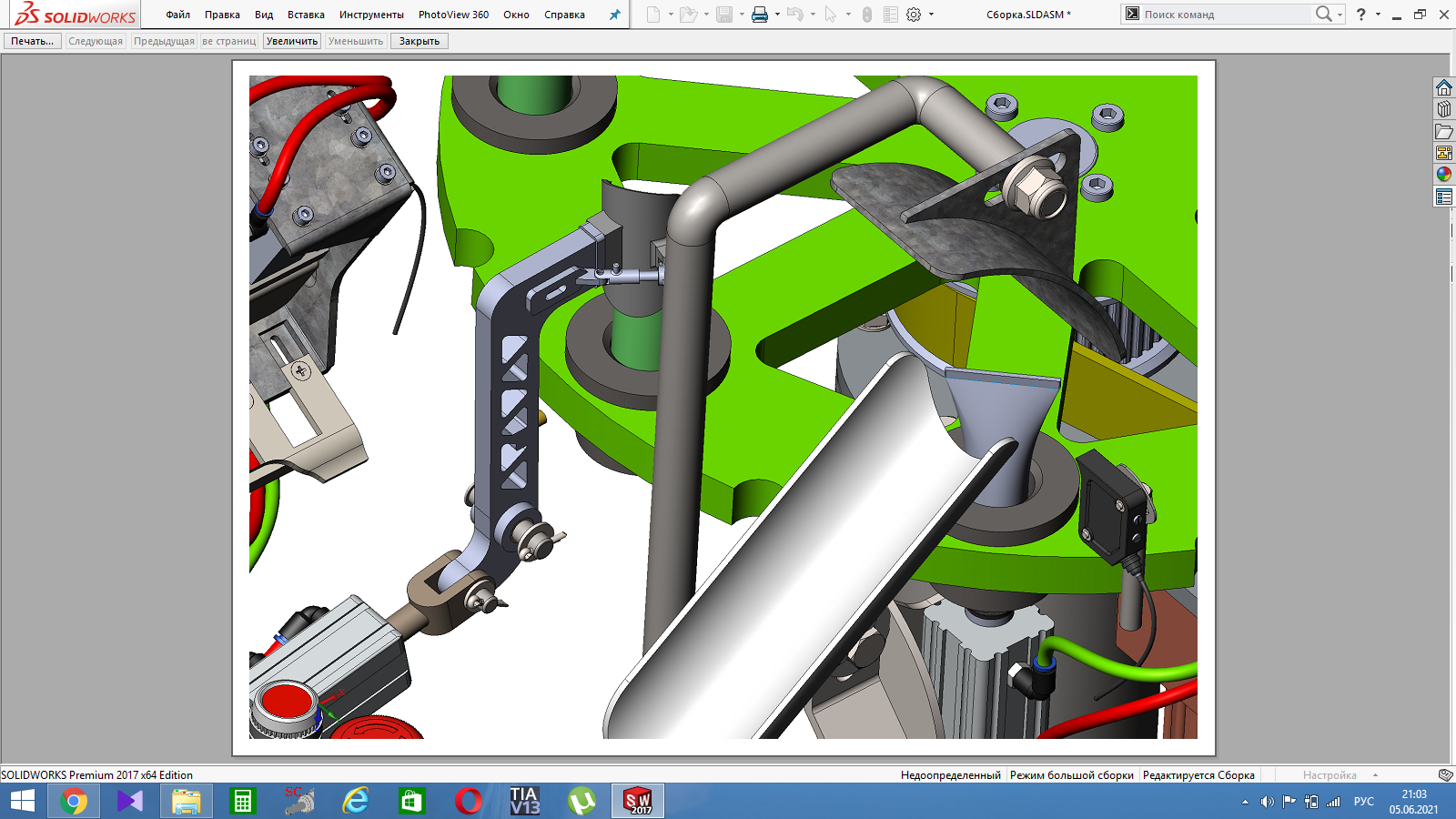The image size is (1456, 819).
Task: Pin the menu bar with pushpin
Action: pyautogui.click(x=614, y=15)
